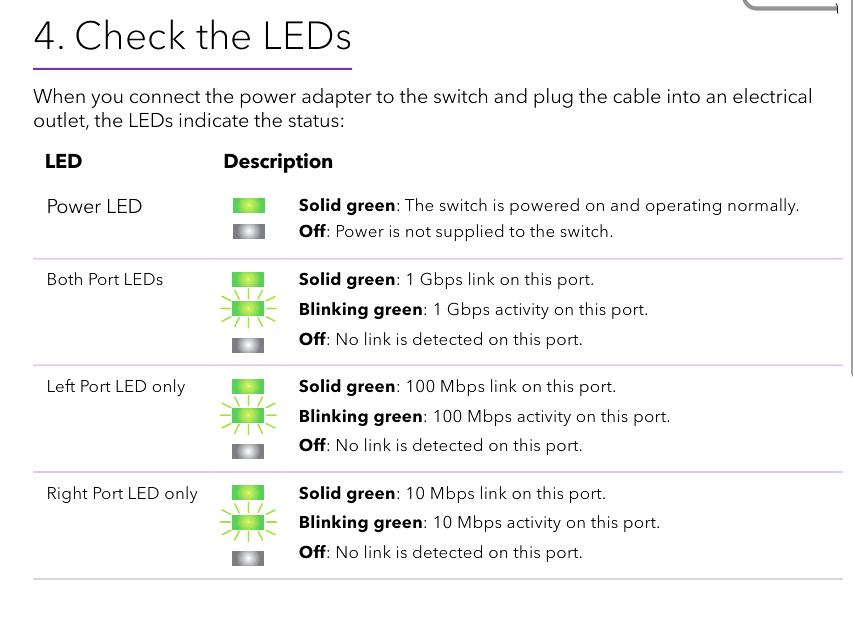Select the 'Both Port LEDs' row label
The height and width of the screenshot is (640, 853).
[x=105, y=279]
